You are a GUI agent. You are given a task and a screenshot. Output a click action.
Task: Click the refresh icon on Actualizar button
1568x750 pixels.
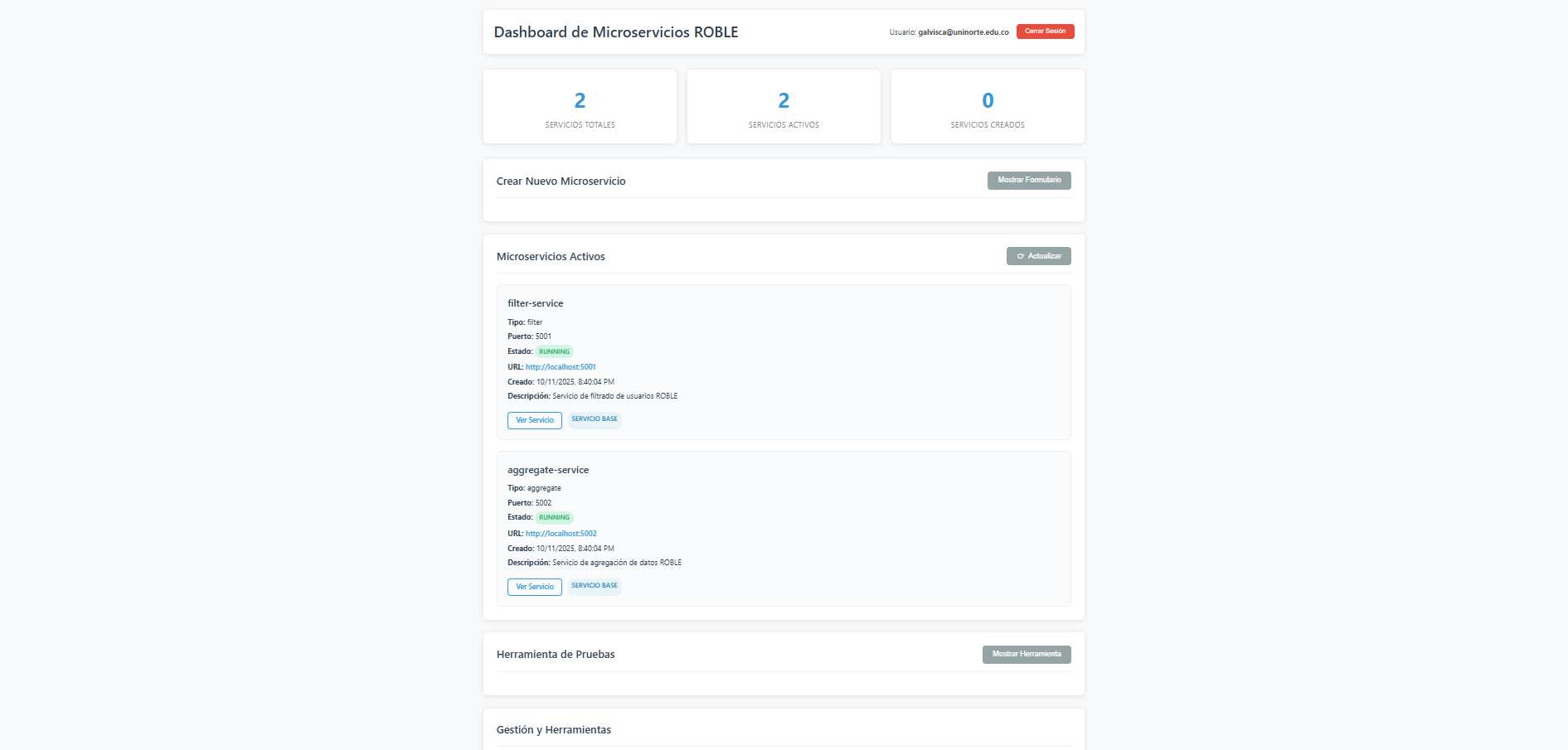tap(1021, 256)
